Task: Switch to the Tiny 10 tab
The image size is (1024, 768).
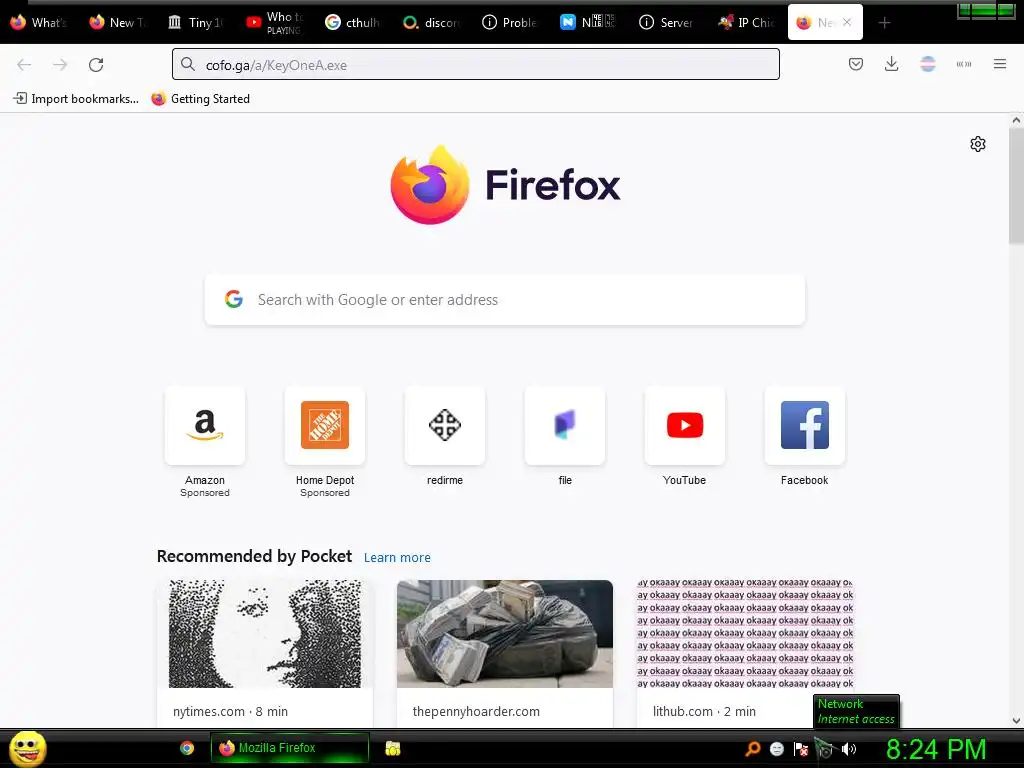Action: point(196,23)
